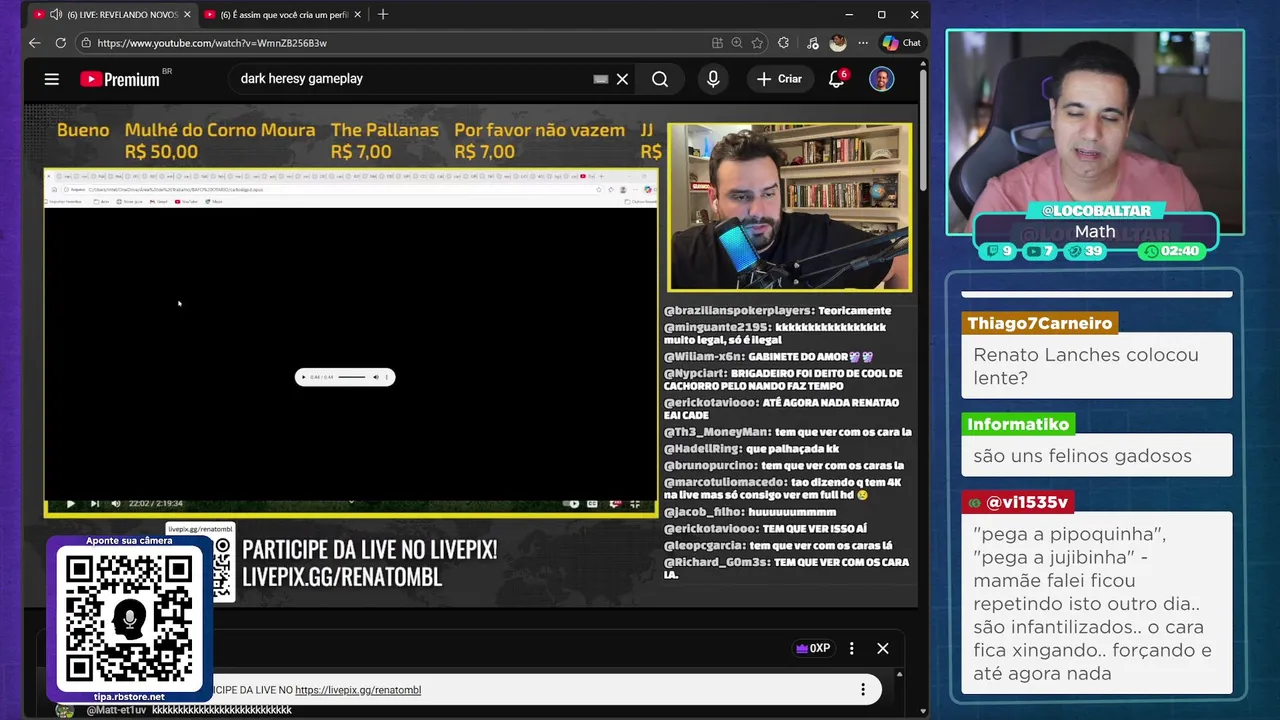Click the @LOCOBALTAR webcam label
The height and width of the screenshot is (720, 1280).
(x=1096, y=210)
